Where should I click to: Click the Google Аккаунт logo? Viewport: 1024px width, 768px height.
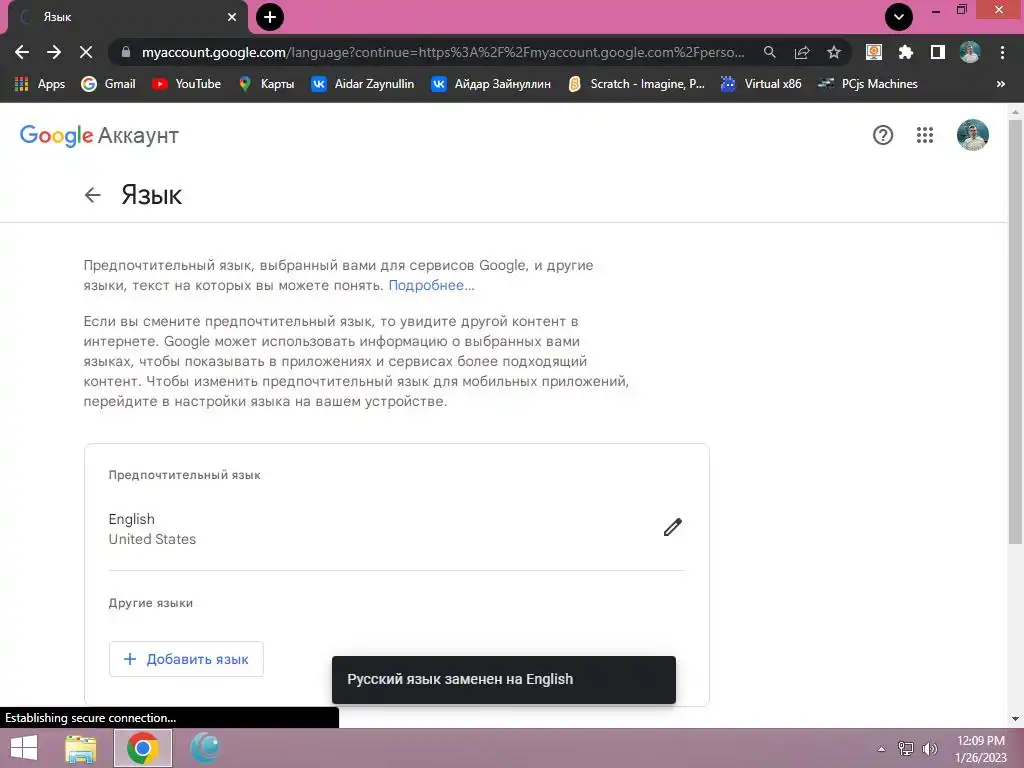click(x=99, y=135)
